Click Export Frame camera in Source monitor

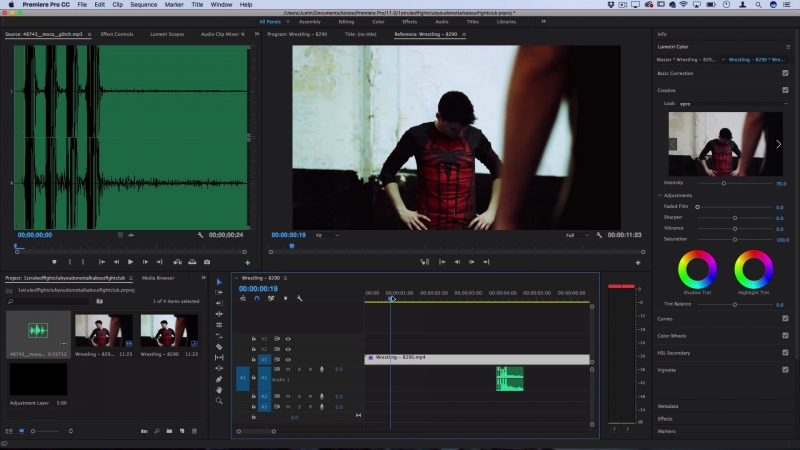point(207,262)
